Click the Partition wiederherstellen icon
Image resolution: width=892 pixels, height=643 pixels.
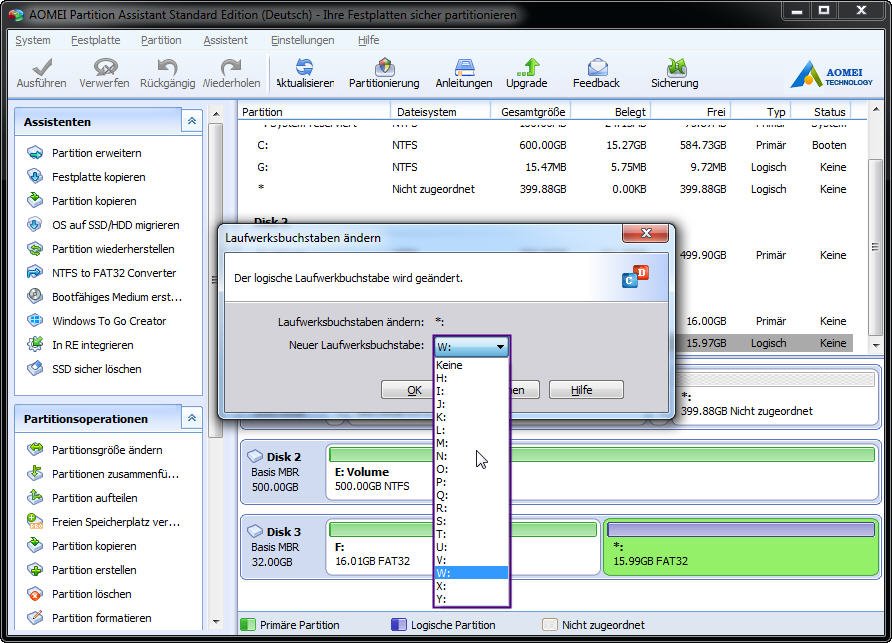click(x=35, y=249)
